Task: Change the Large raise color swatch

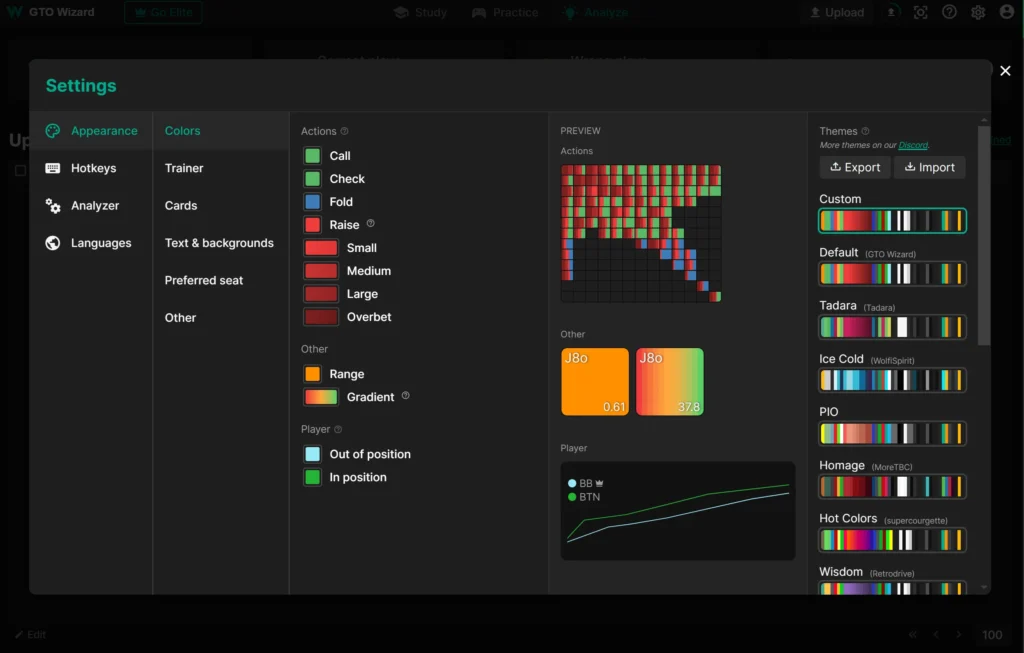Action: (x=321, y=294)
